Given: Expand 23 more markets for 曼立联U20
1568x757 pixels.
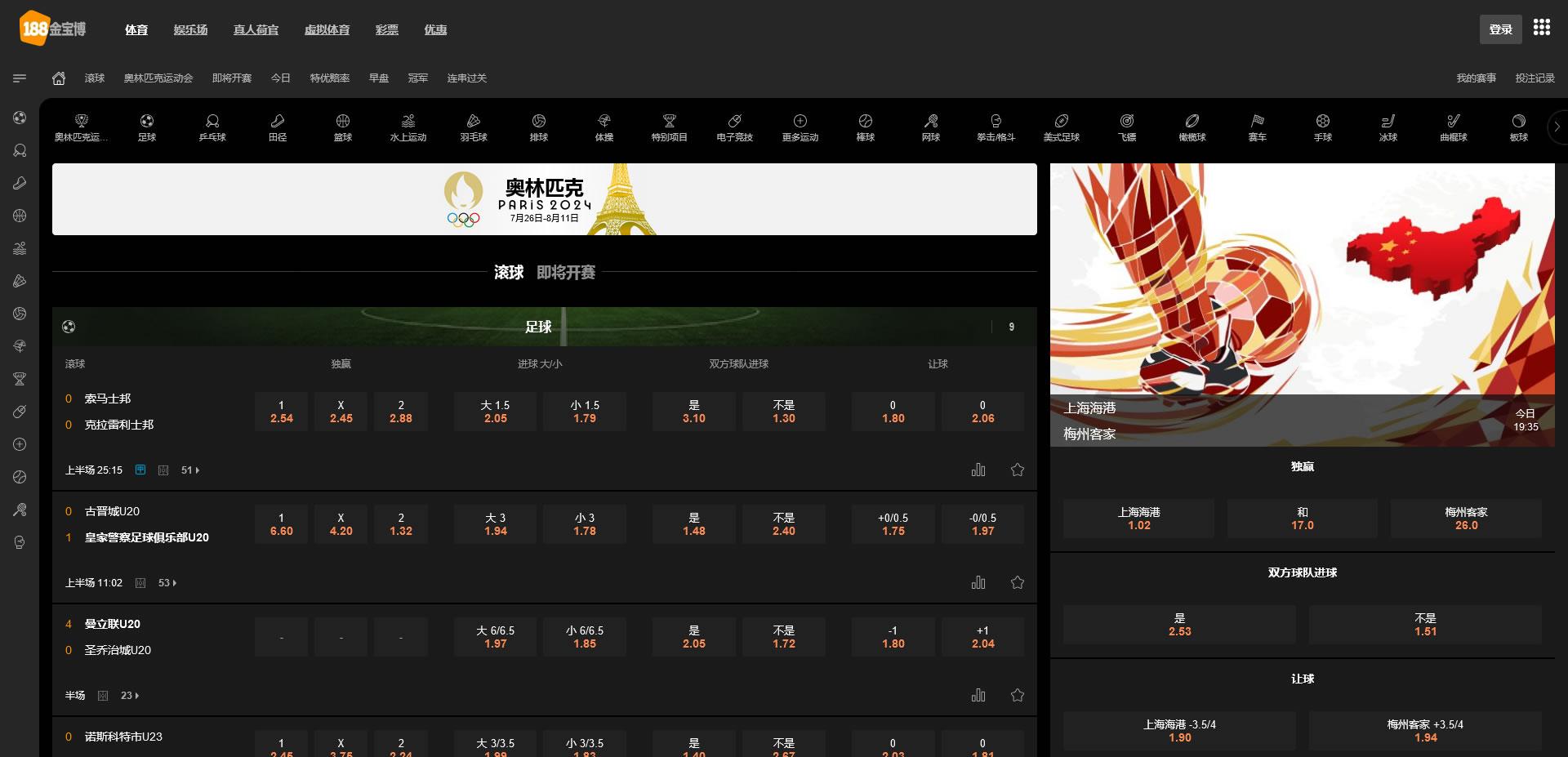Looking at the screenshot, I should (130, 696).
